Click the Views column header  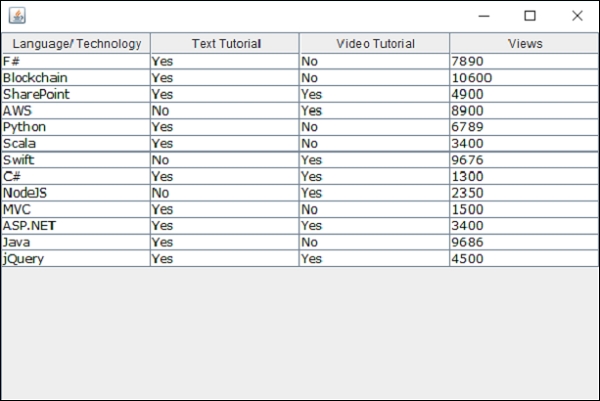[524, 44]
